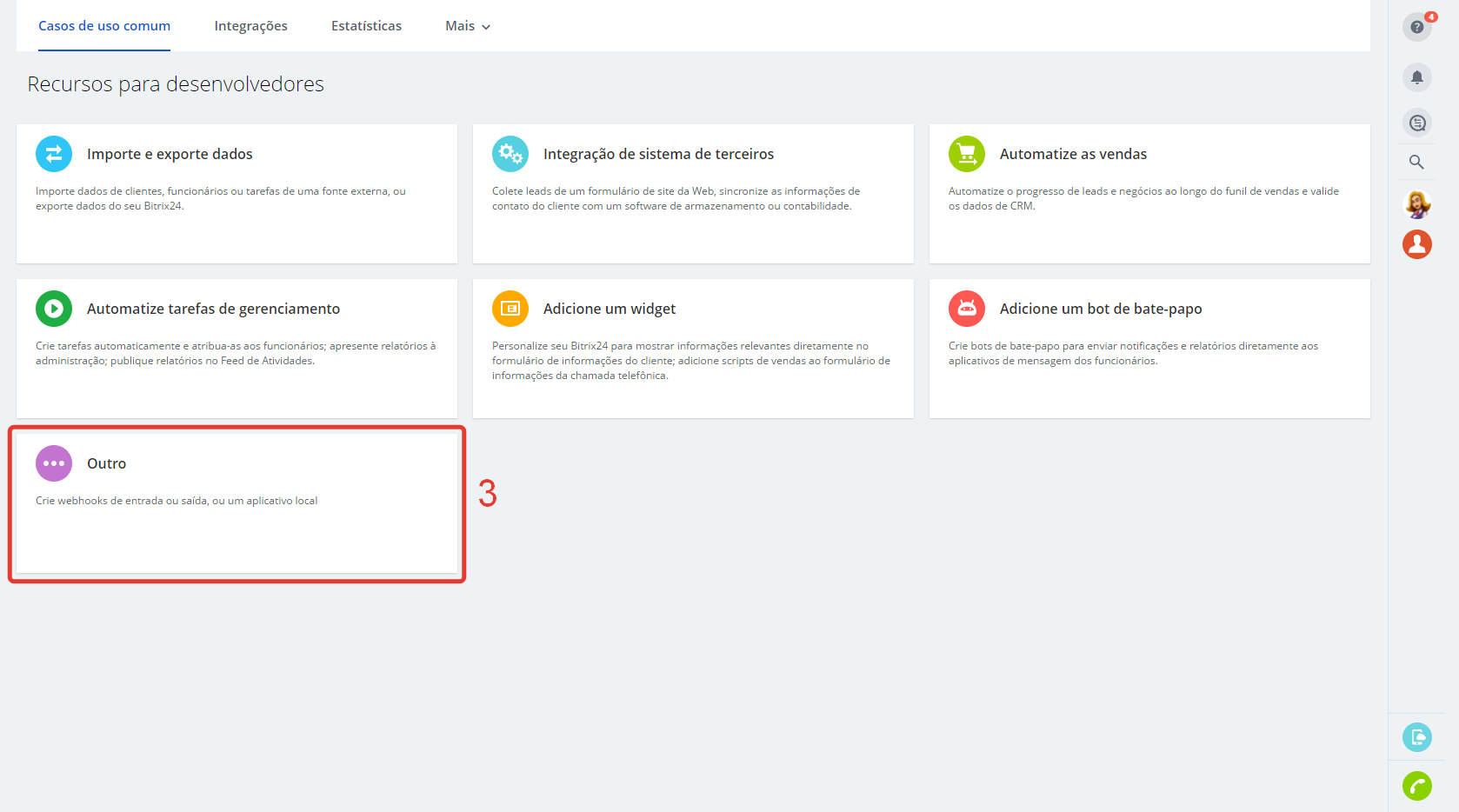
Task: Open notifications bell in sidebar
Action: (1417, 77)
